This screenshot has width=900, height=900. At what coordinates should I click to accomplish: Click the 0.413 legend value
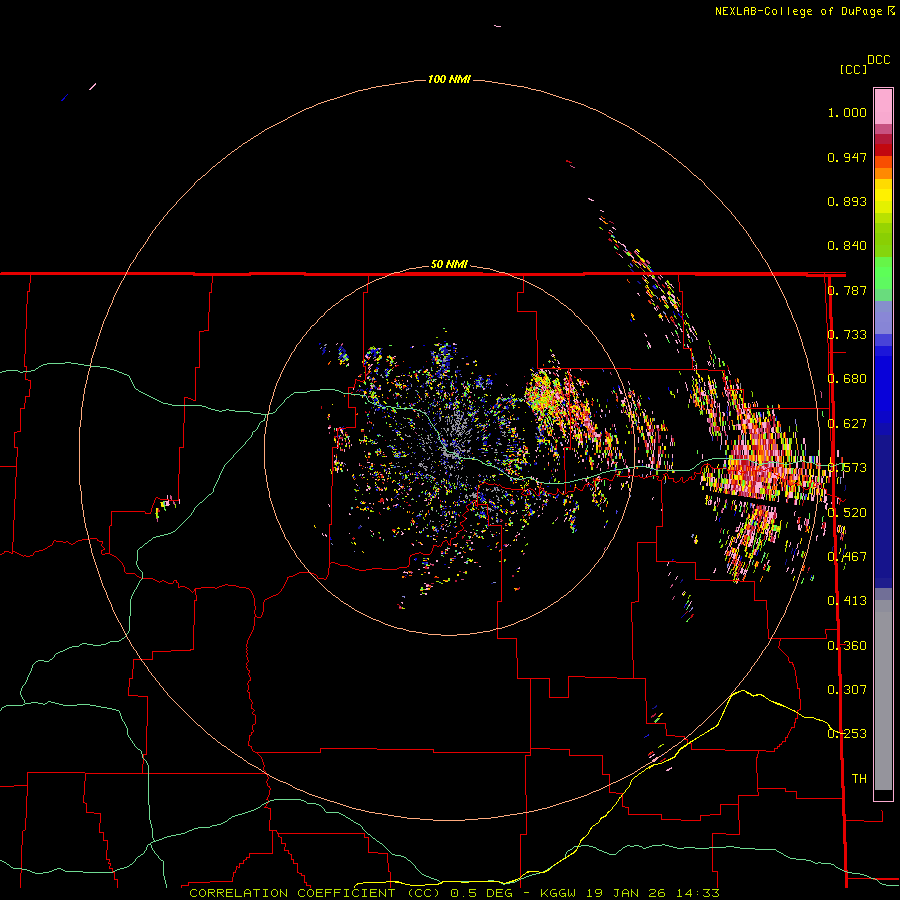click(x=847, y=601)
